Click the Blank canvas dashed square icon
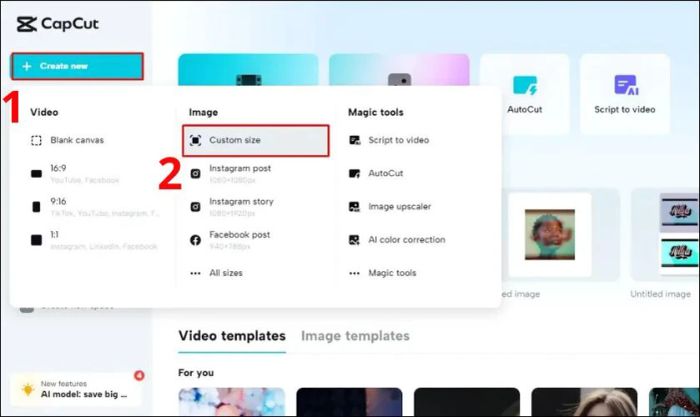 [36, 141]
